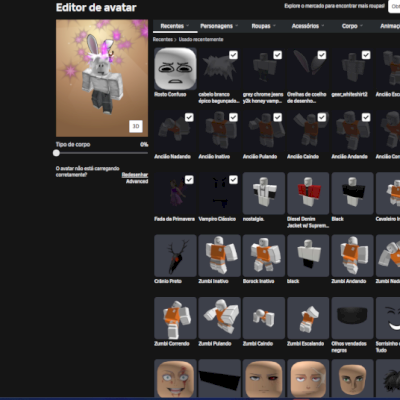Open the Advanced link
Screen dimensions: 400x400
137,181
